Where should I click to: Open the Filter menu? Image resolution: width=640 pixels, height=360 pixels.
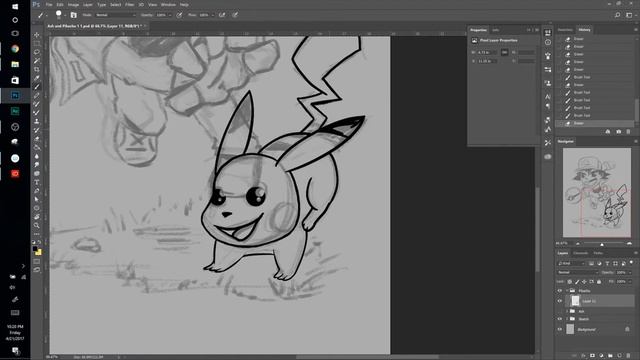[130, 4]
